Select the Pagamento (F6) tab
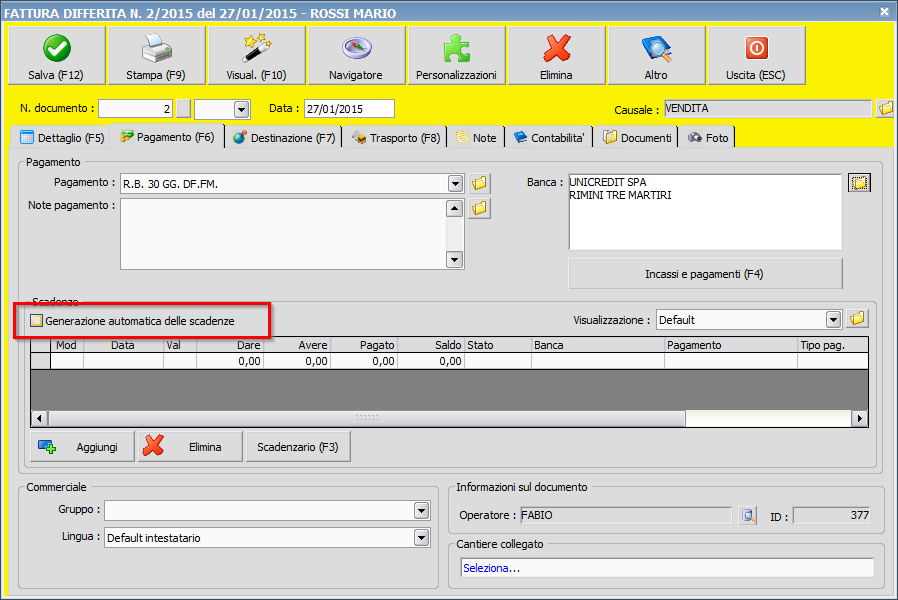This screenshot has width=898, height=600. tap(167, 136)
